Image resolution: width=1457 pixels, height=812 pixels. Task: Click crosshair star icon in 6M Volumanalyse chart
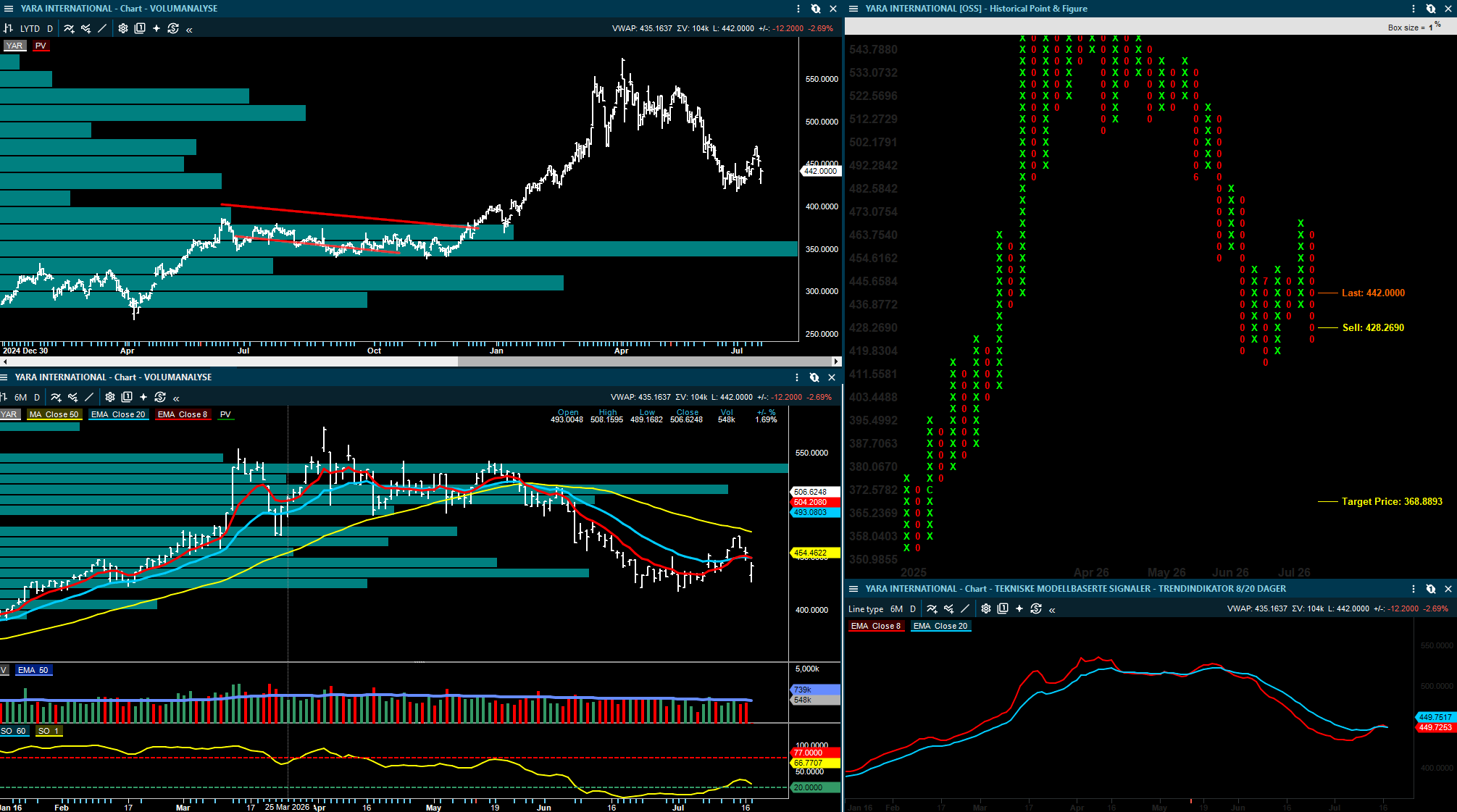click(x=143, y=397)
